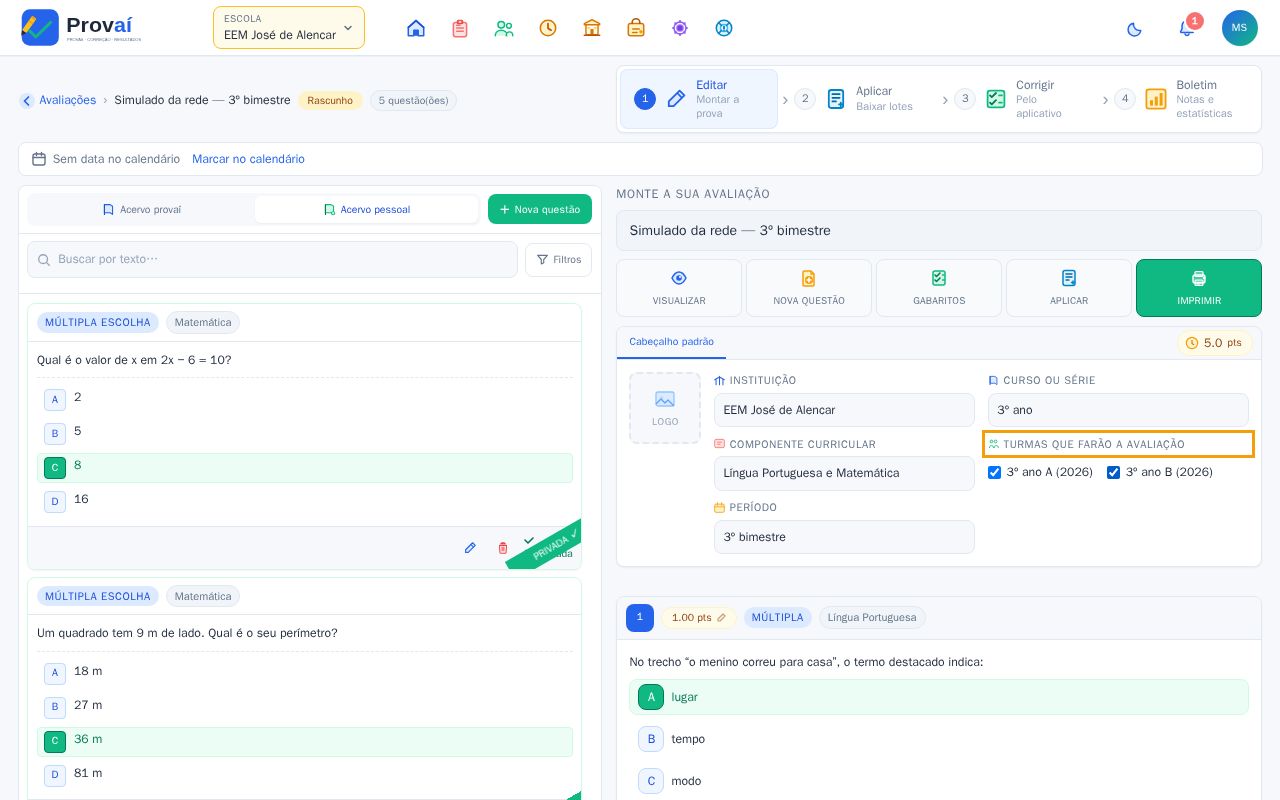Open the green people icon in navigation

click(504, 28)
